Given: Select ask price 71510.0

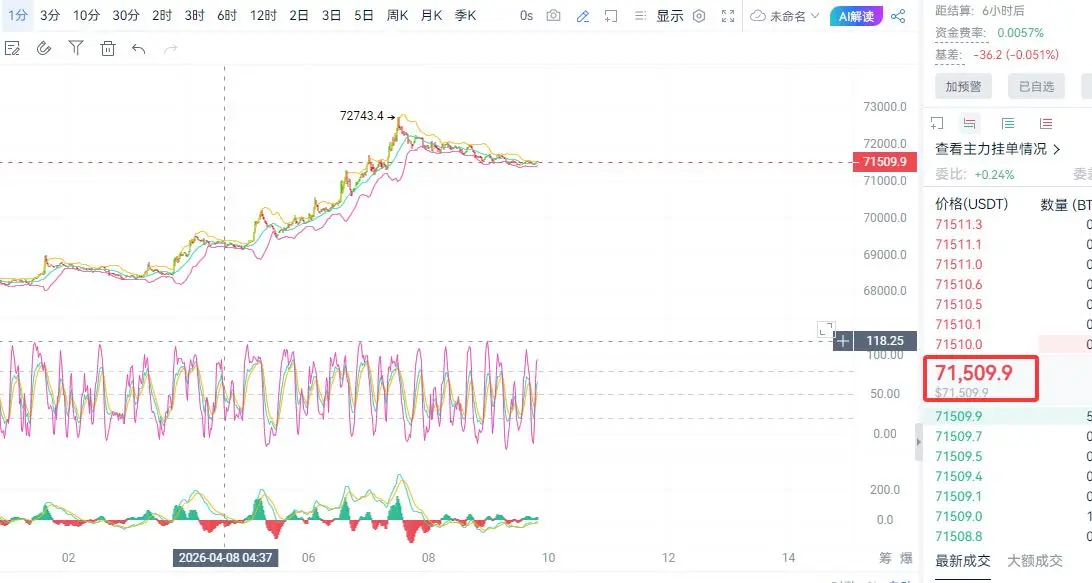Looking at the screenshot, I should (x=958, y=344).
